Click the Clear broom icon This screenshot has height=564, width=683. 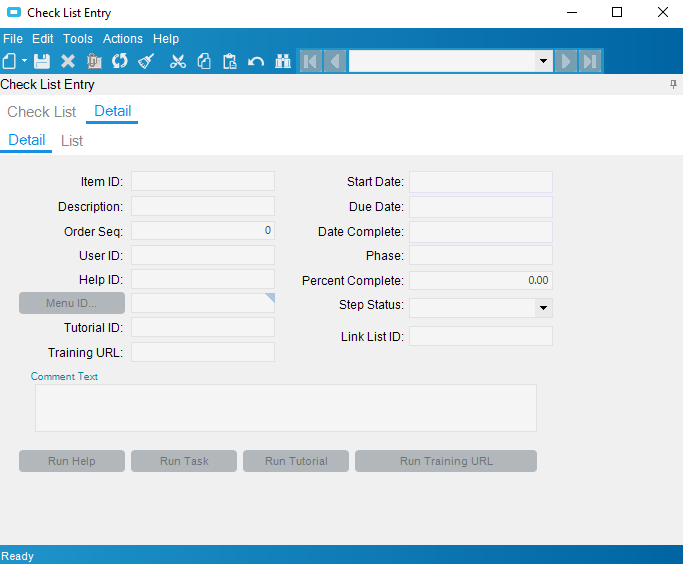(146, 61)
